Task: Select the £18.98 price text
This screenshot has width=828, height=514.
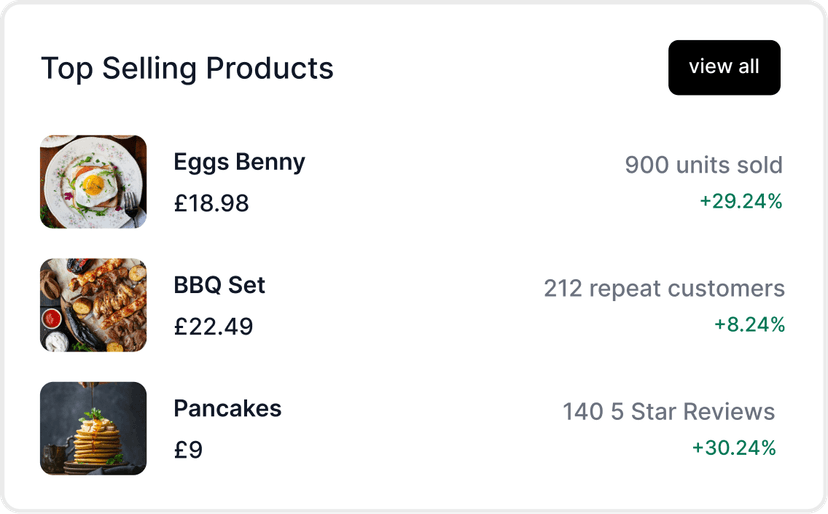Action: click(211, 203)
